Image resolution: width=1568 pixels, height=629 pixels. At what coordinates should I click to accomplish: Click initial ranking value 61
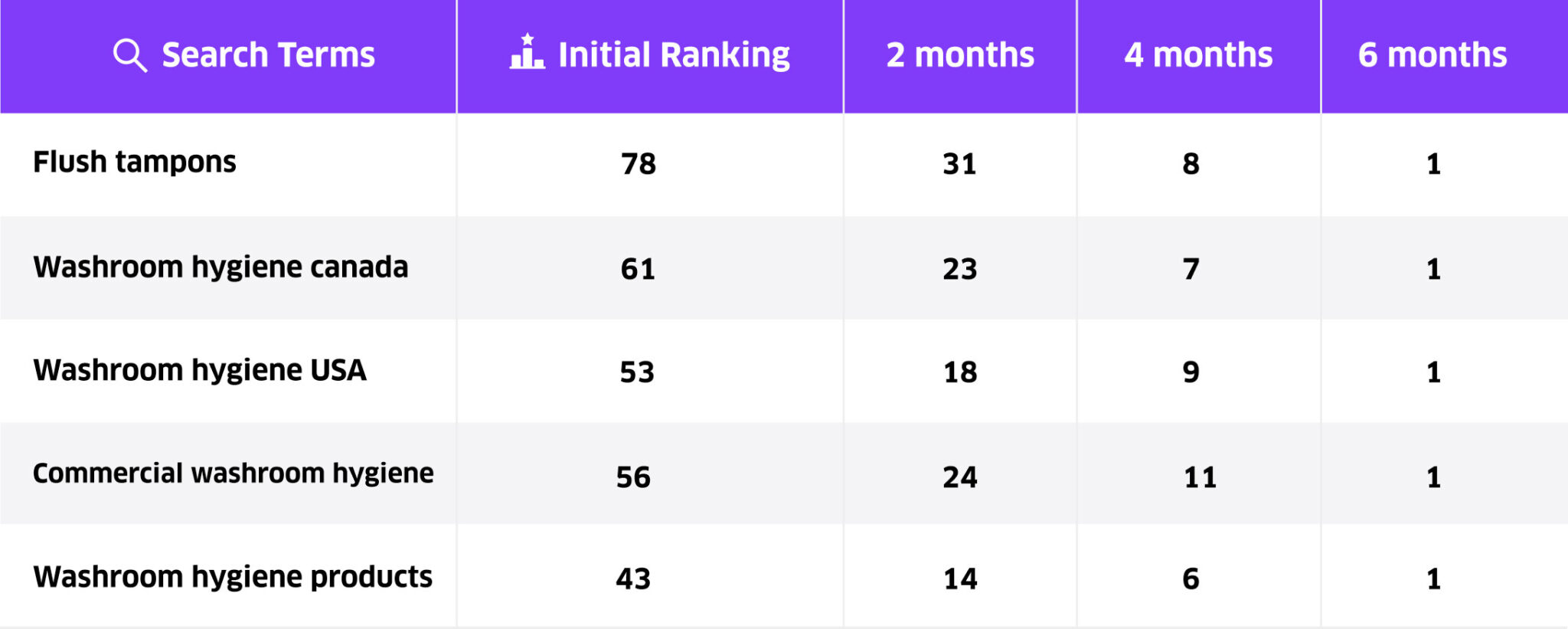tap(638, 269)
